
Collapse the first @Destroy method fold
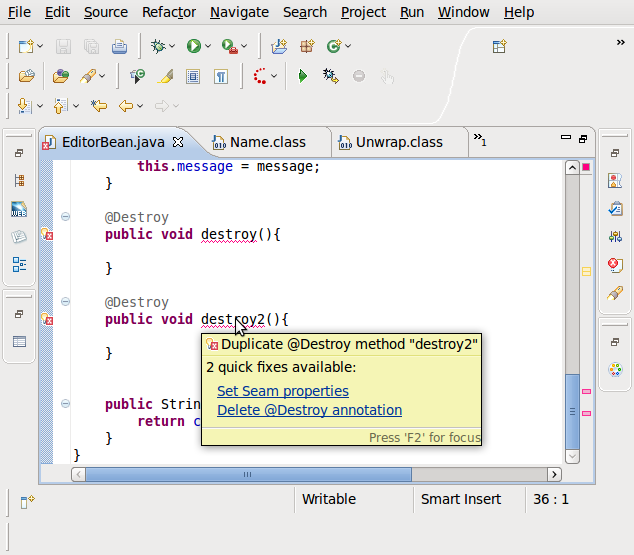click(x=66, y=217)
